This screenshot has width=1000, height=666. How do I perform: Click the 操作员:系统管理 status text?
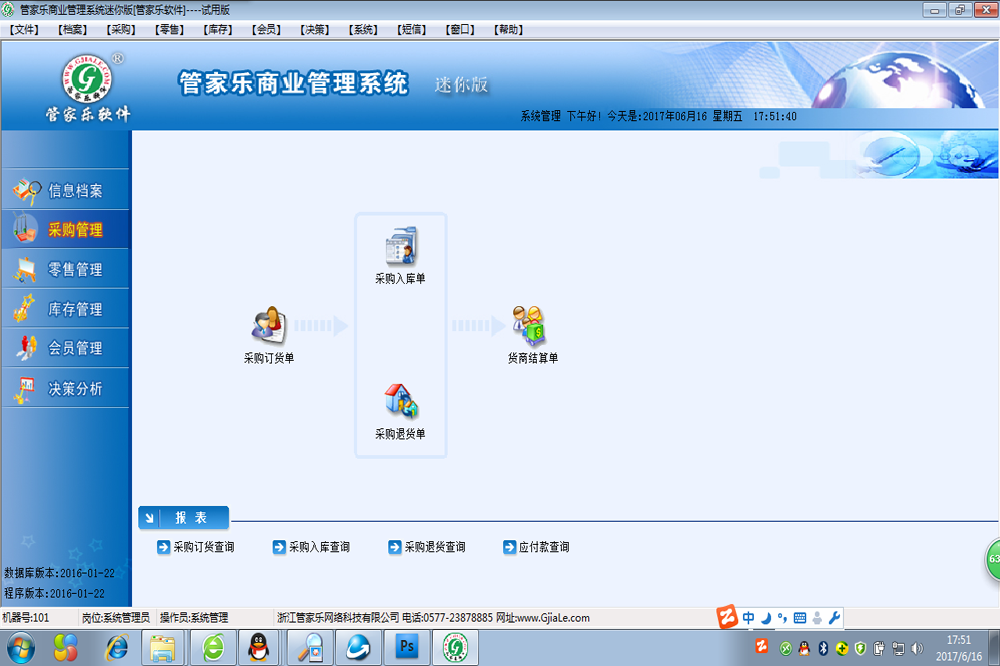(x=194, y=618)
